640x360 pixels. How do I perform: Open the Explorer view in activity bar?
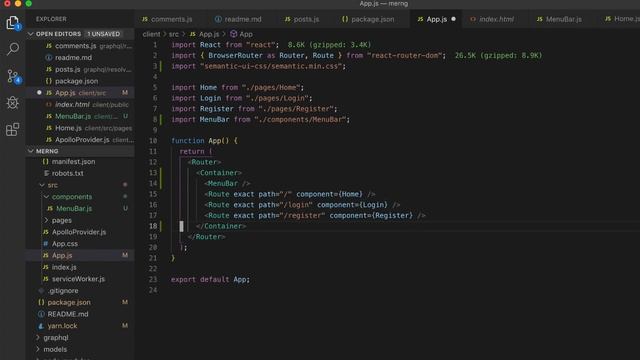click(13, 23)
